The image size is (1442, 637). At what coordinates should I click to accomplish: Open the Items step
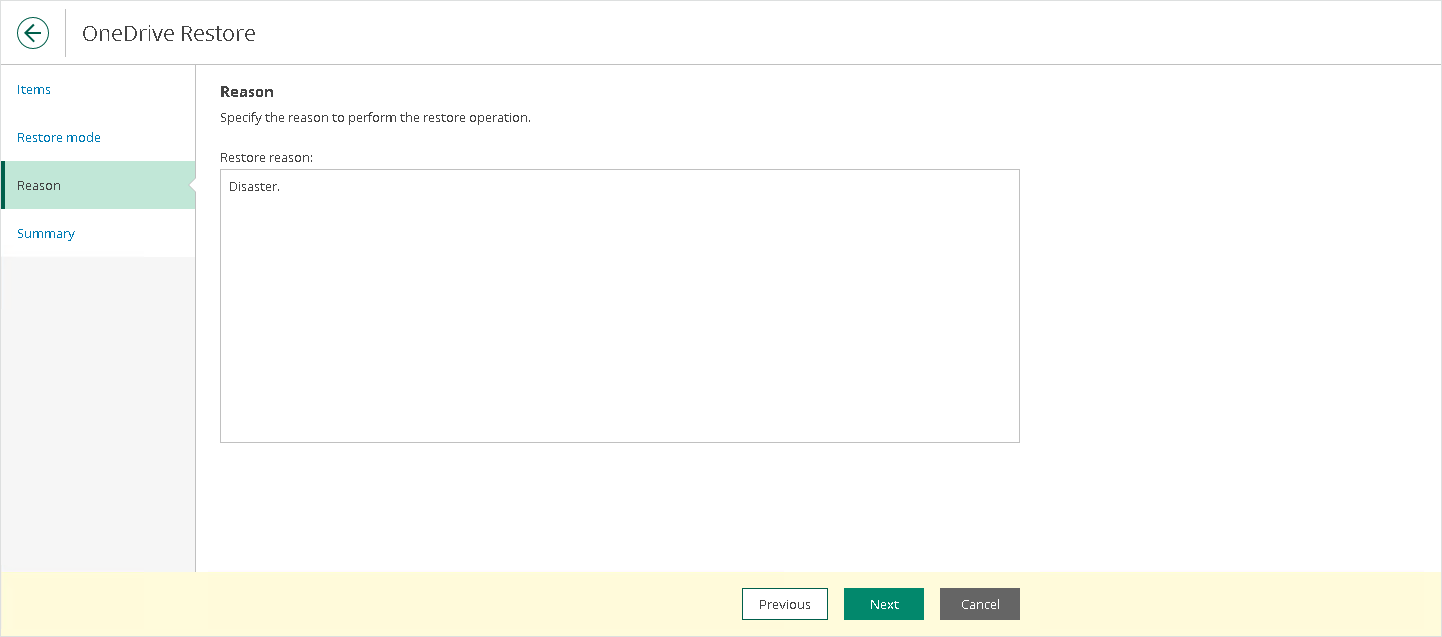[34, 90]
